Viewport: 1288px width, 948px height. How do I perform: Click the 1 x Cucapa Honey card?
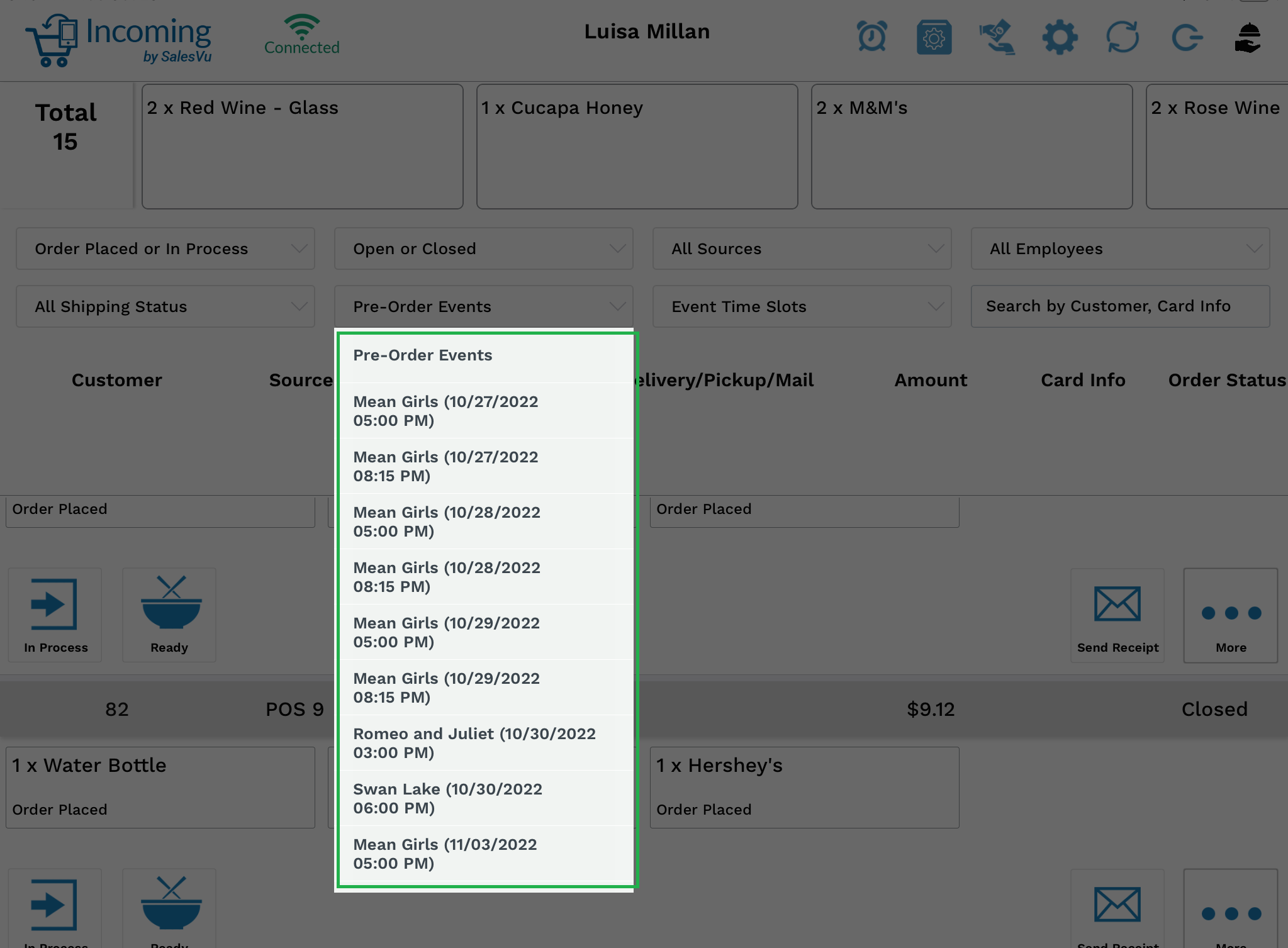[x=637, y=147]
